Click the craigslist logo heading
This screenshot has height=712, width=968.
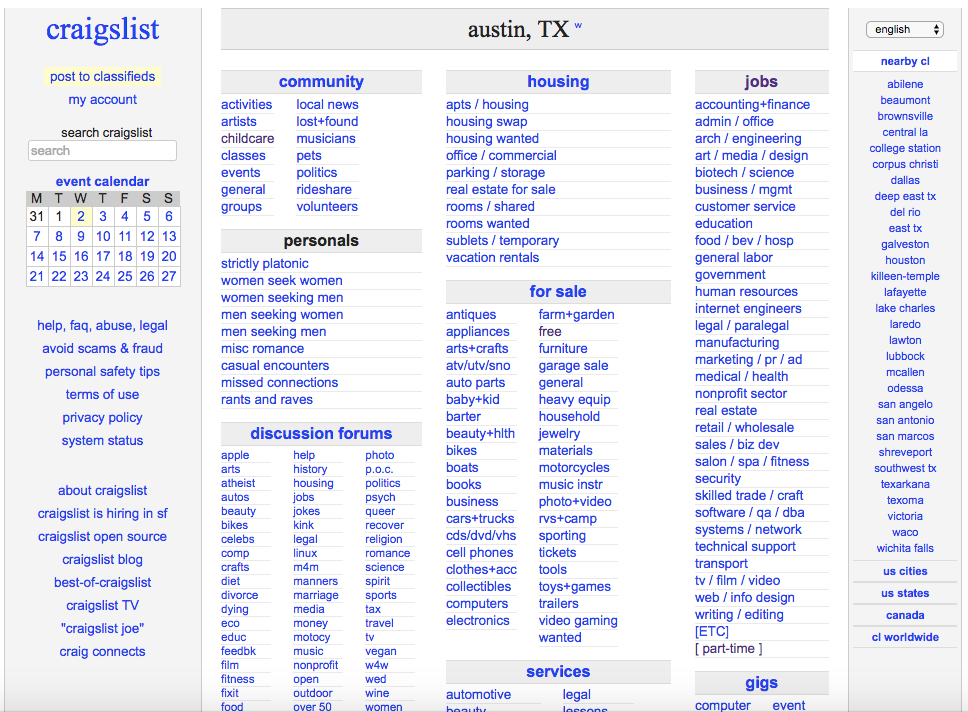(x=102, y=29)
